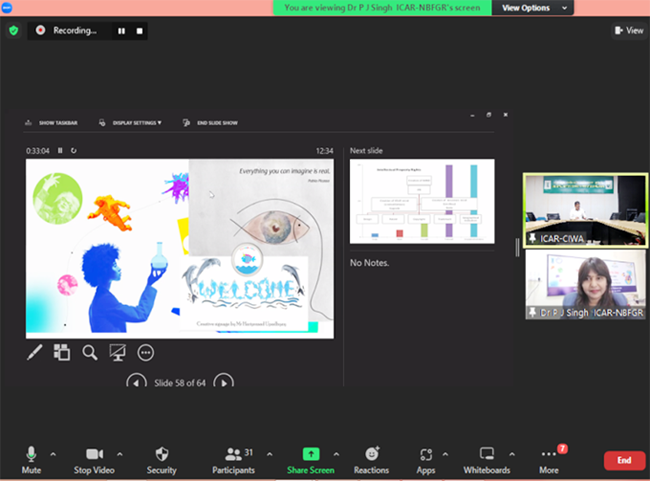The image size is (650, 481).
Task: Click the green Share Screen button
Action: point(310,458)
